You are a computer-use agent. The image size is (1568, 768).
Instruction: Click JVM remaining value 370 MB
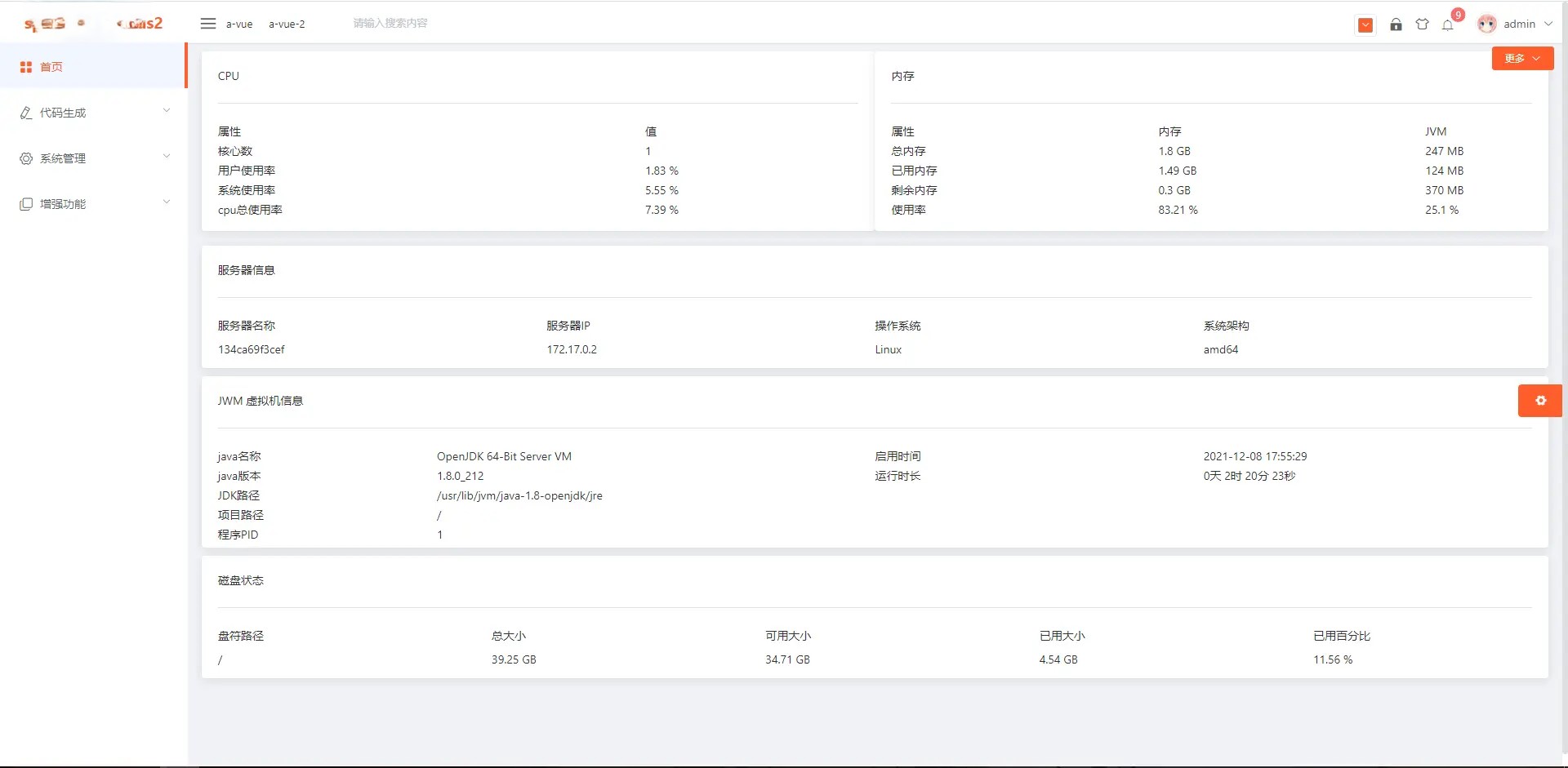click(x=1444, y=190)
